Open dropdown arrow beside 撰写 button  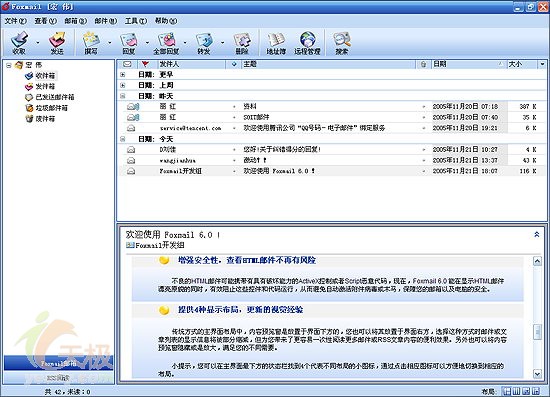click(x=109, y=43)
